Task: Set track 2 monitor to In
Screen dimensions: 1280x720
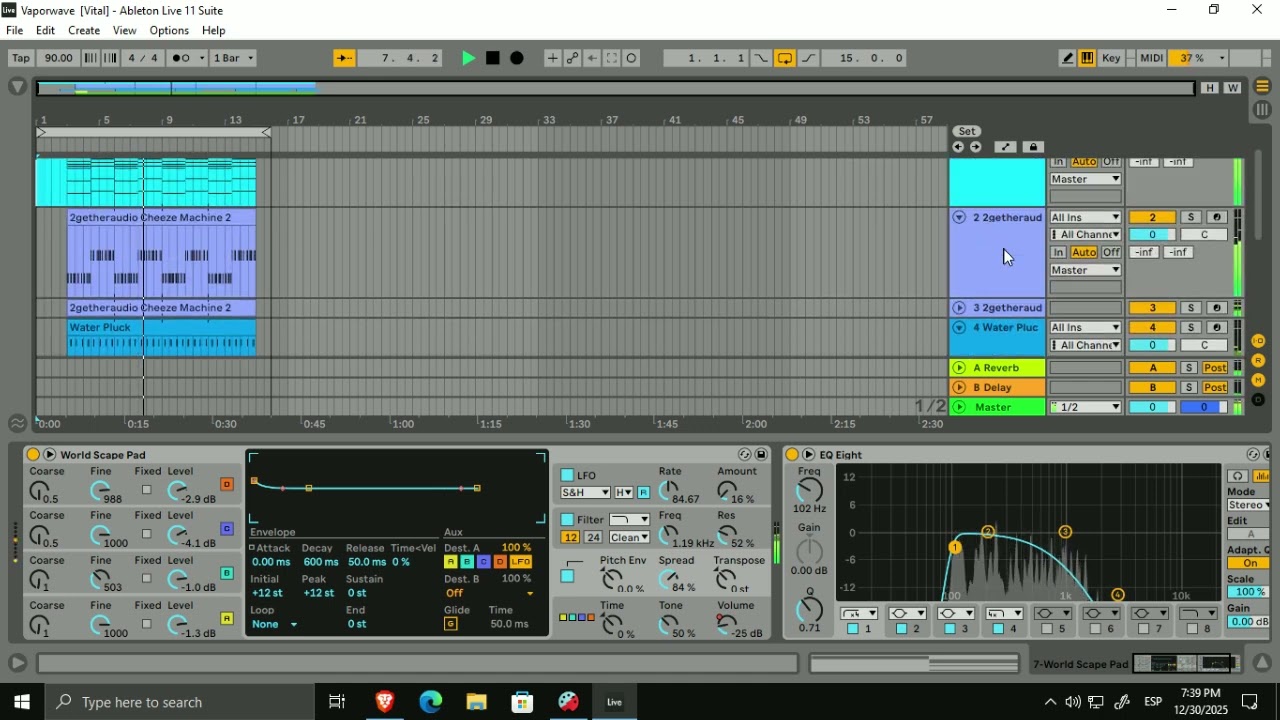Action: point(1058,252)
